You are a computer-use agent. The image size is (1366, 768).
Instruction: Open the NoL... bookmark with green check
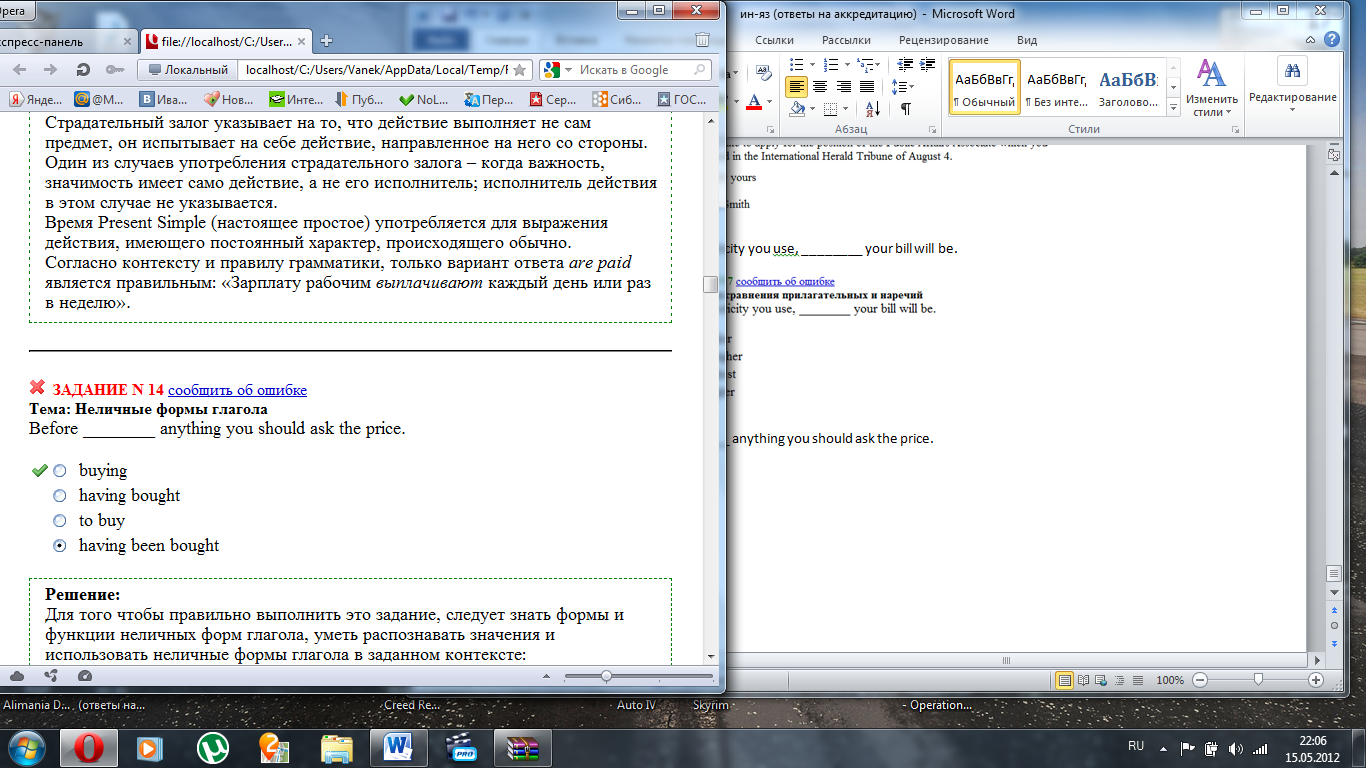click(x=425, y=99)
